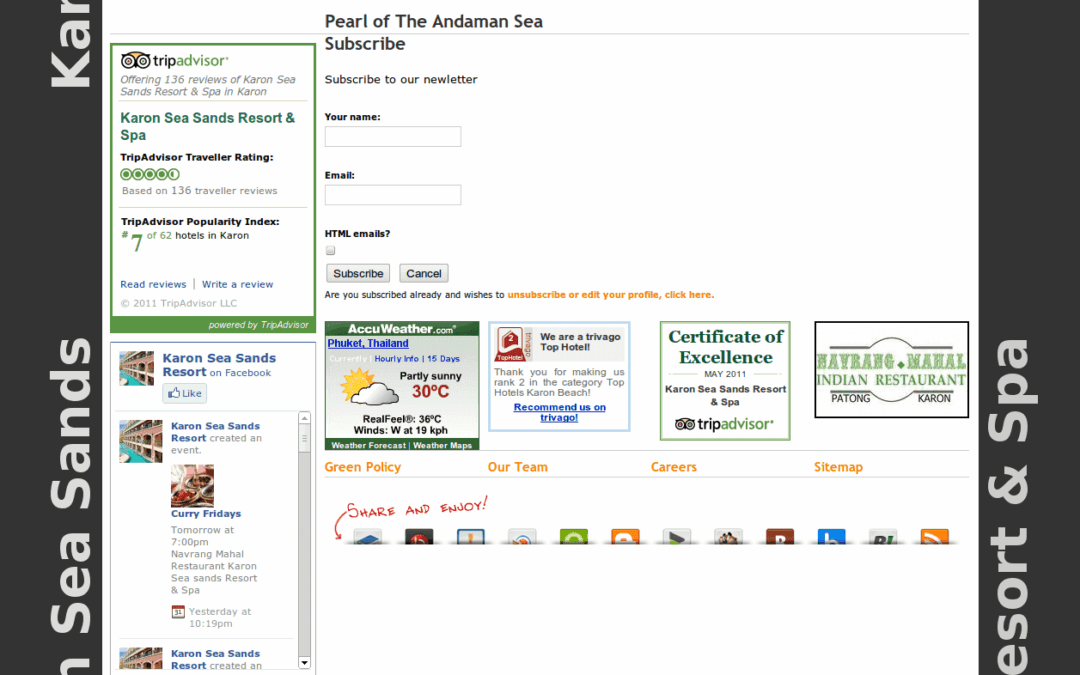1080x675 pixels.
Task: Click the "30°C" temperature reading
Action: click(x=430, y=392)
